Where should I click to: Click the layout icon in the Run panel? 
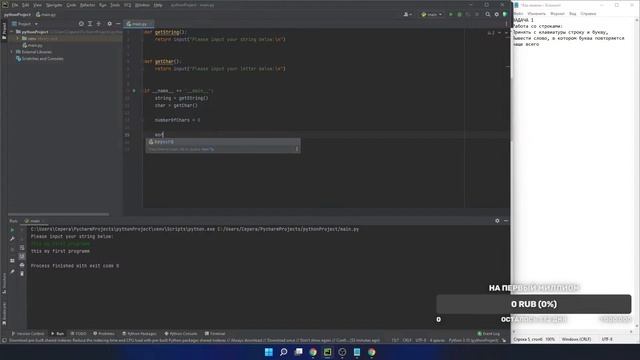coord(12,260)
